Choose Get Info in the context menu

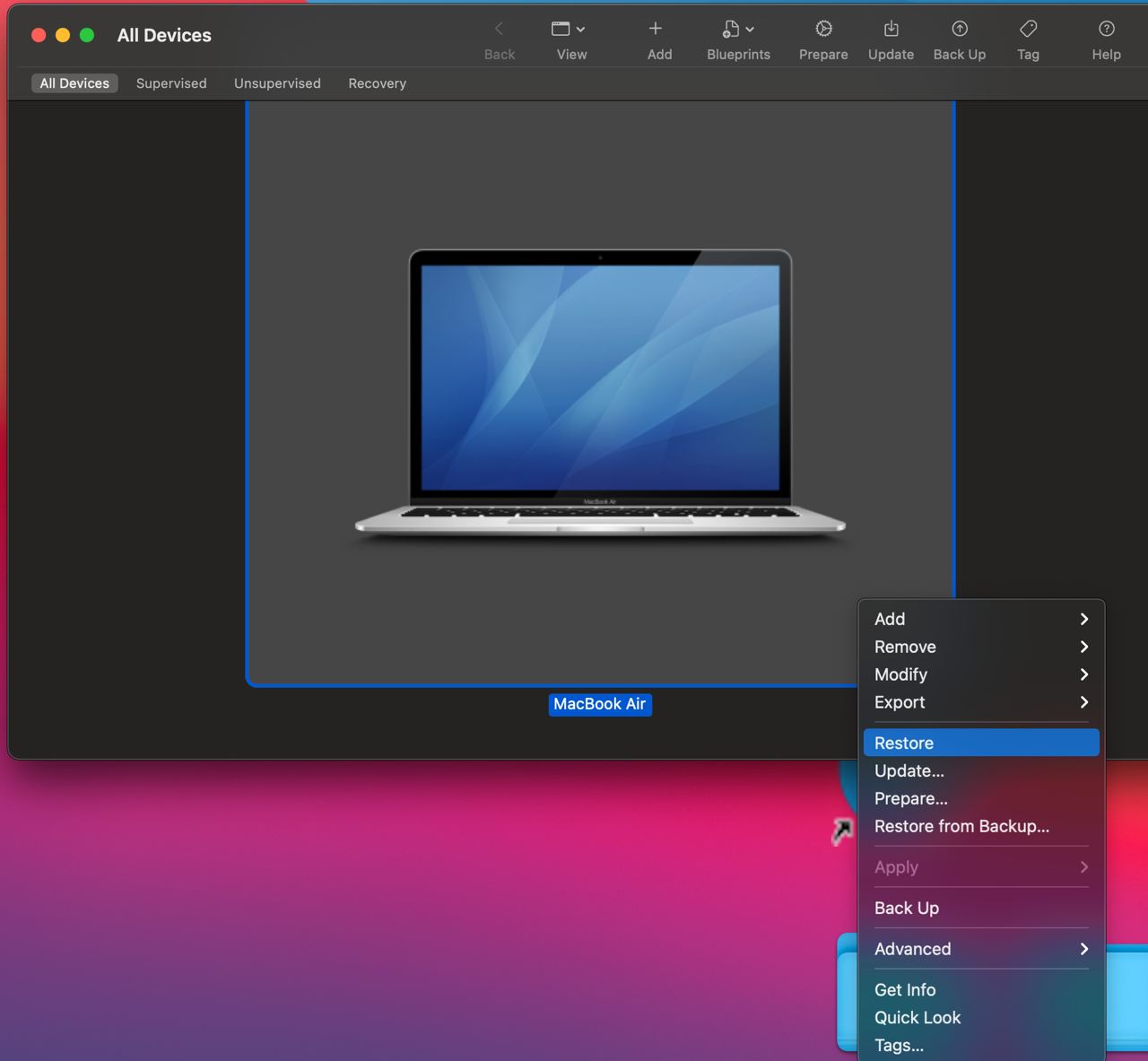[x=981, y=989]
